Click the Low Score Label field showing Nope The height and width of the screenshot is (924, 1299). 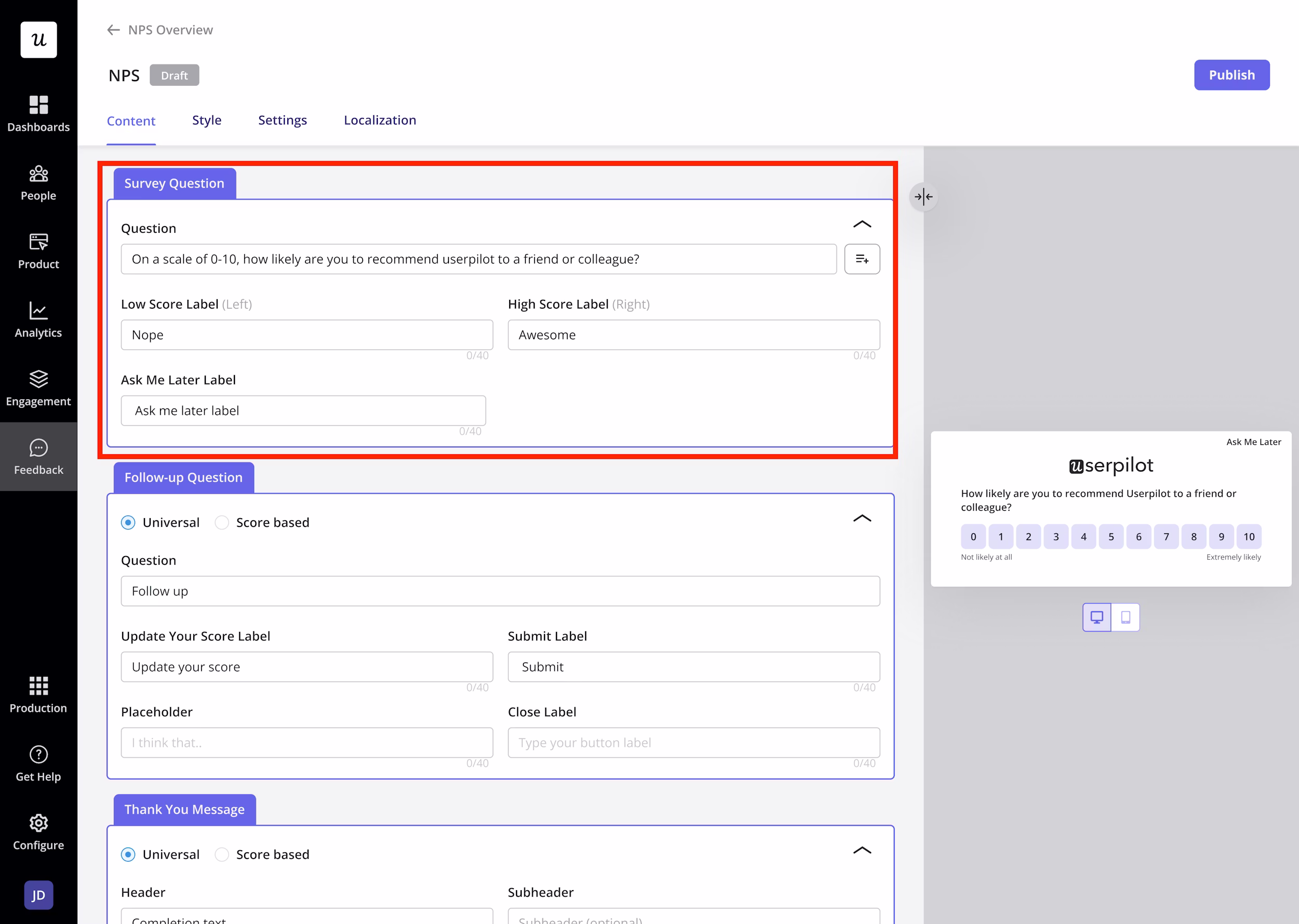307,335
